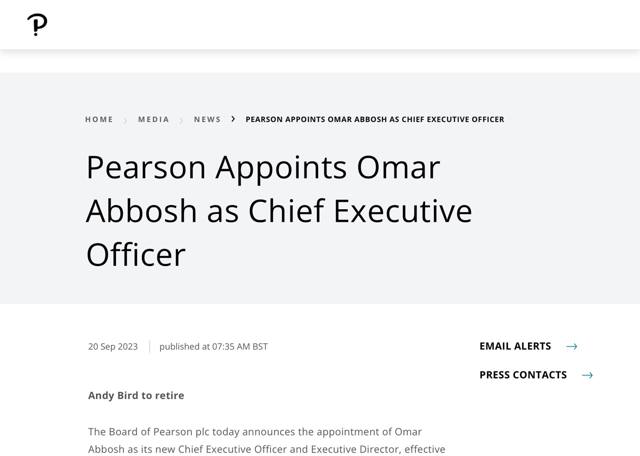Click the bold chevron after NEWS breadcrumb
Image resolution: width=640 pixels, height=456 pixels.
pos(233,119)
